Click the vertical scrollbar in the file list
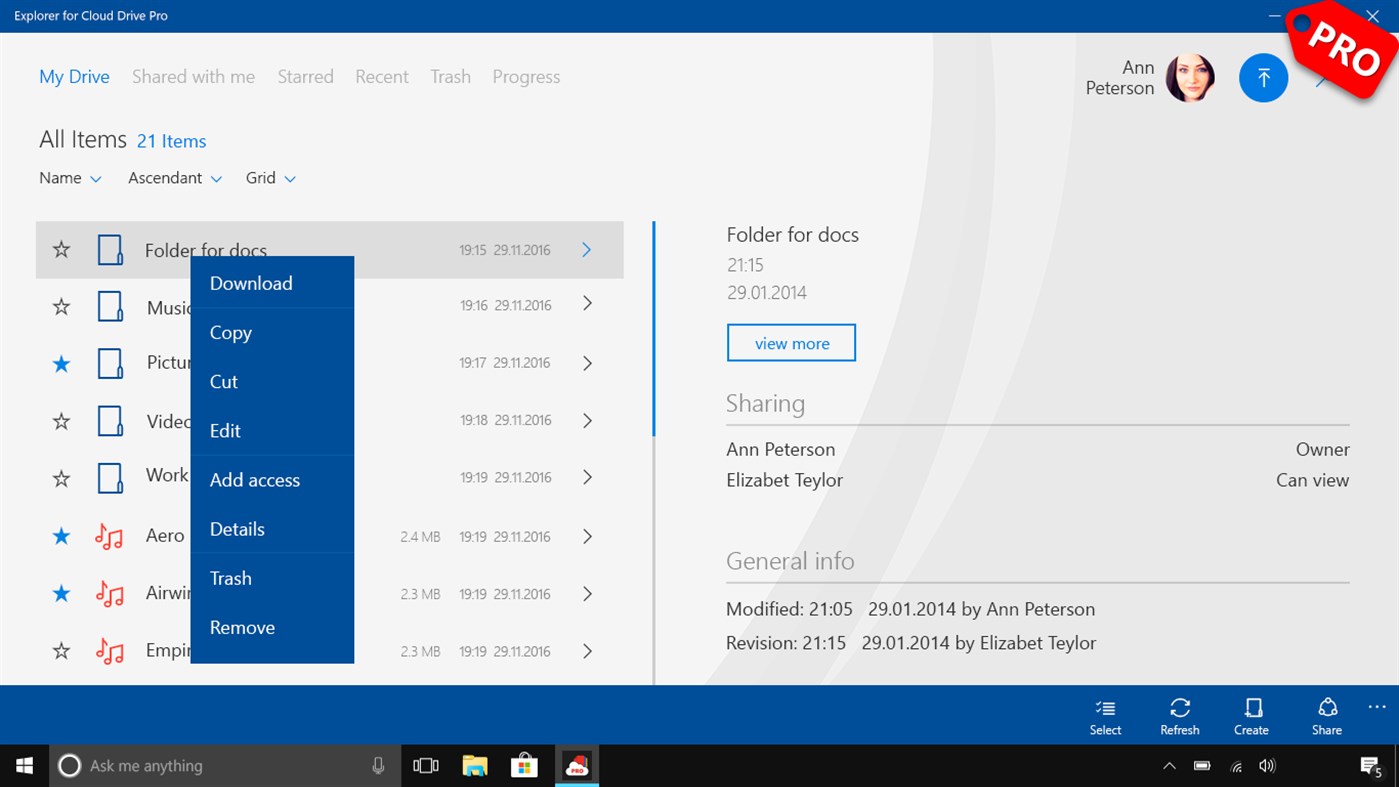The height and width of the screenshot is (787, 1399). 655,330
